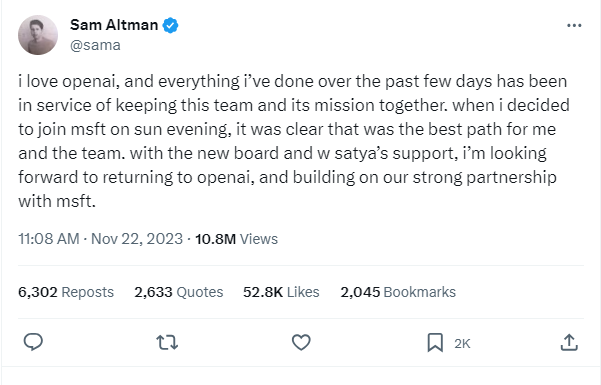The width and height of the screenshot is (601, 385).
Task: Click the Nov 22, 2023 date
Action: click(x=137, y=239)
